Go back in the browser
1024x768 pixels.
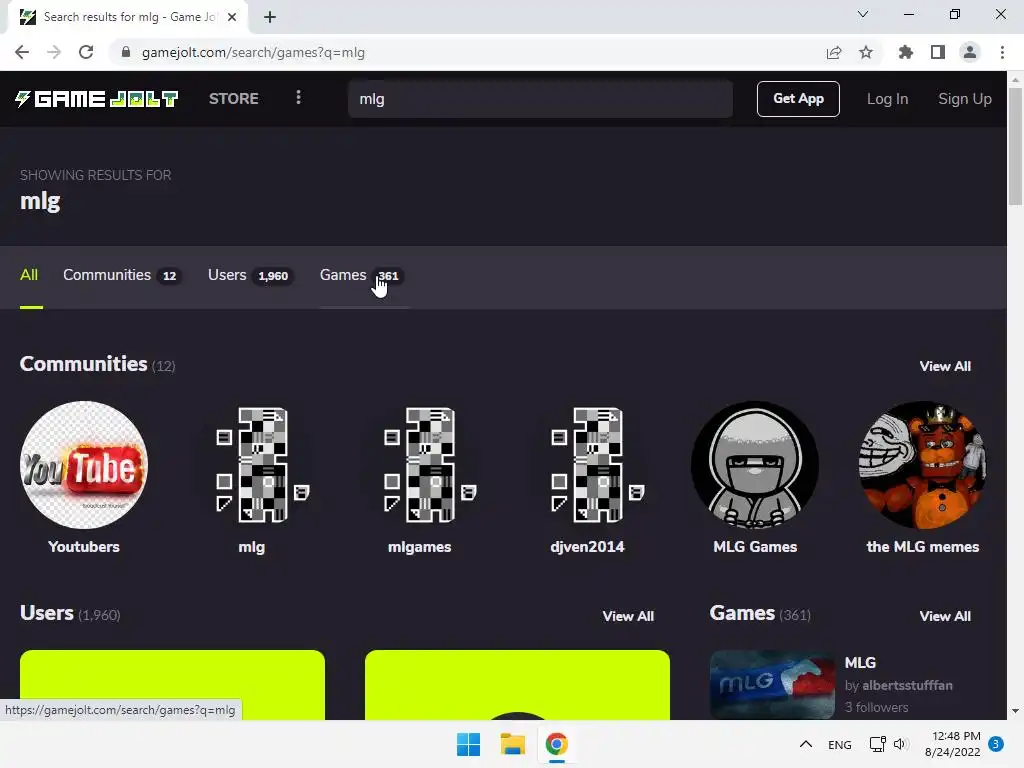pos(22,52)
